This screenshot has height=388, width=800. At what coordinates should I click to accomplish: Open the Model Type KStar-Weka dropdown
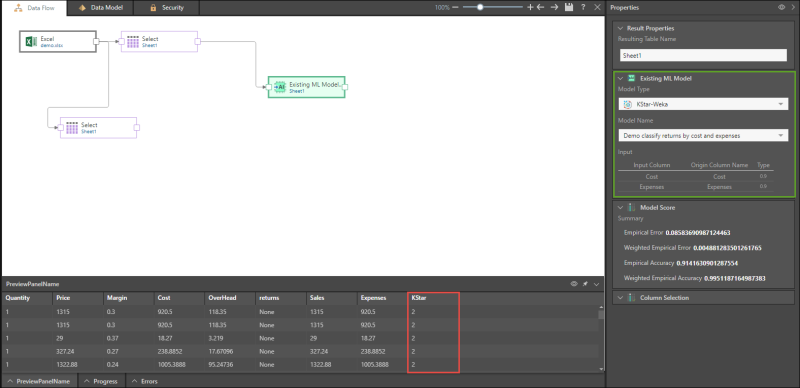click(703, 104)
